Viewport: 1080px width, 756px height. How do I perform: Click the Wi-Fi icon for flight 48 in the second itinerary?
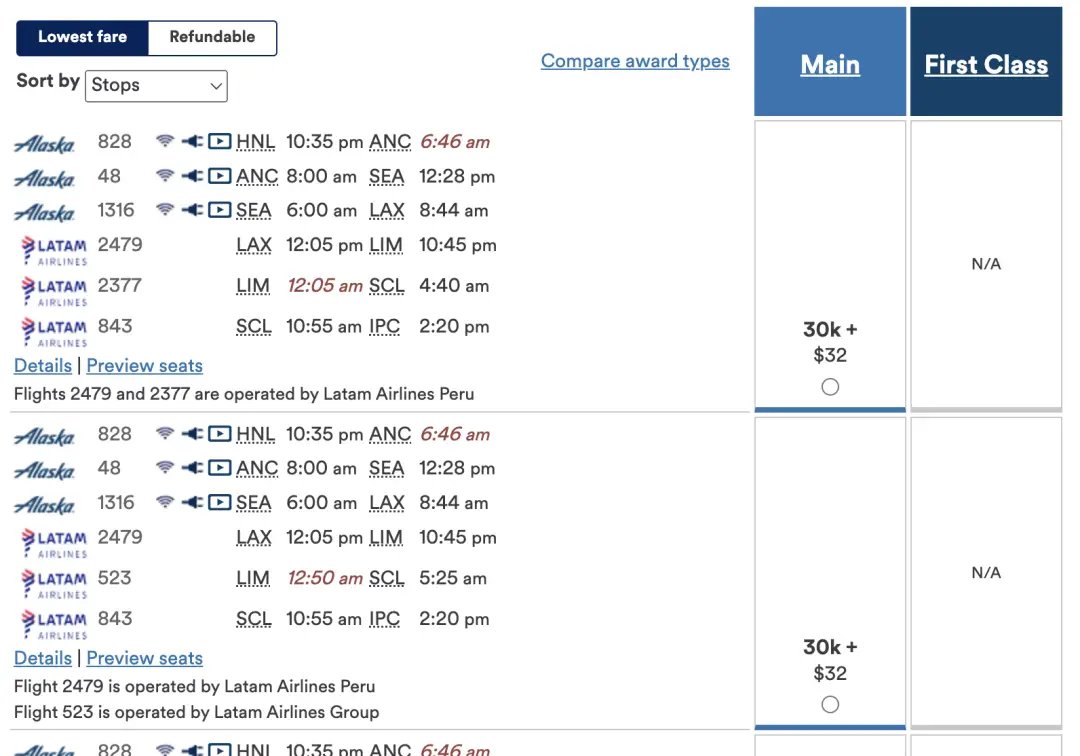pyautogui.click(x=165, y=468)
